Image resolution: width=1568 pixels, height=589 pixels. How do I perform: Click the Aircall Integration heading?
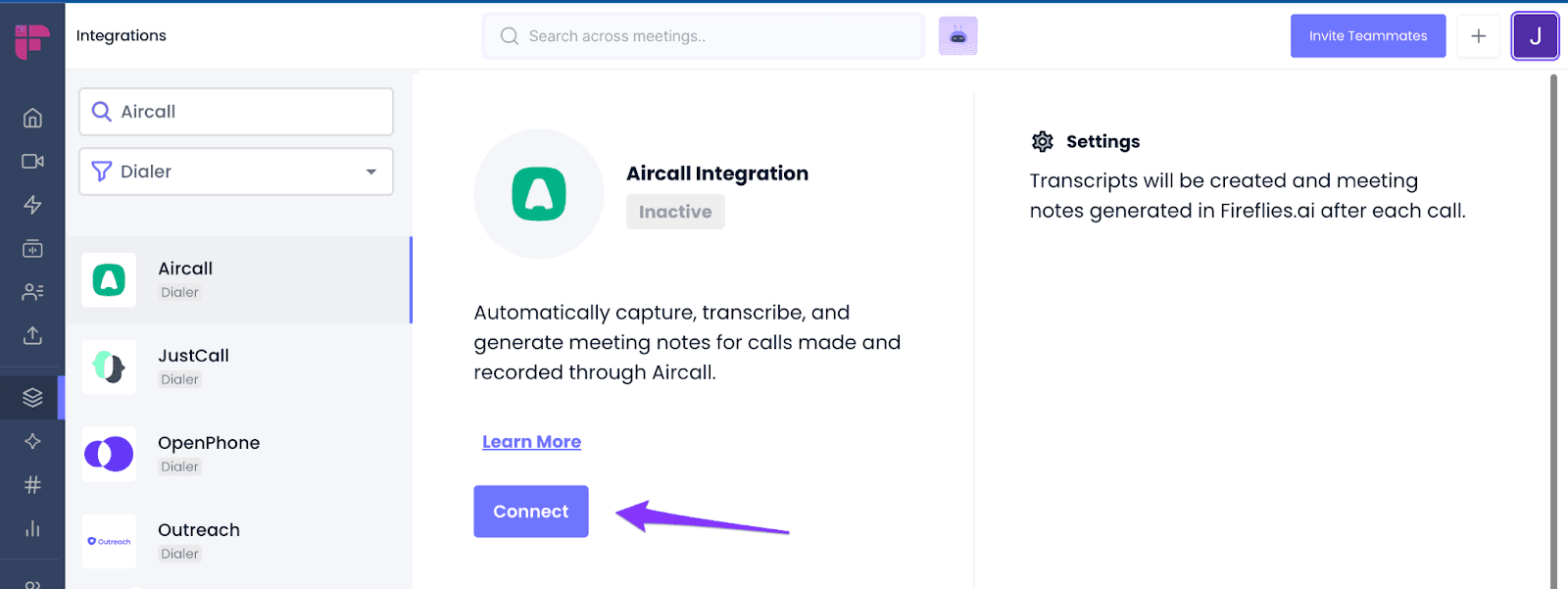(x=717, y=173)
